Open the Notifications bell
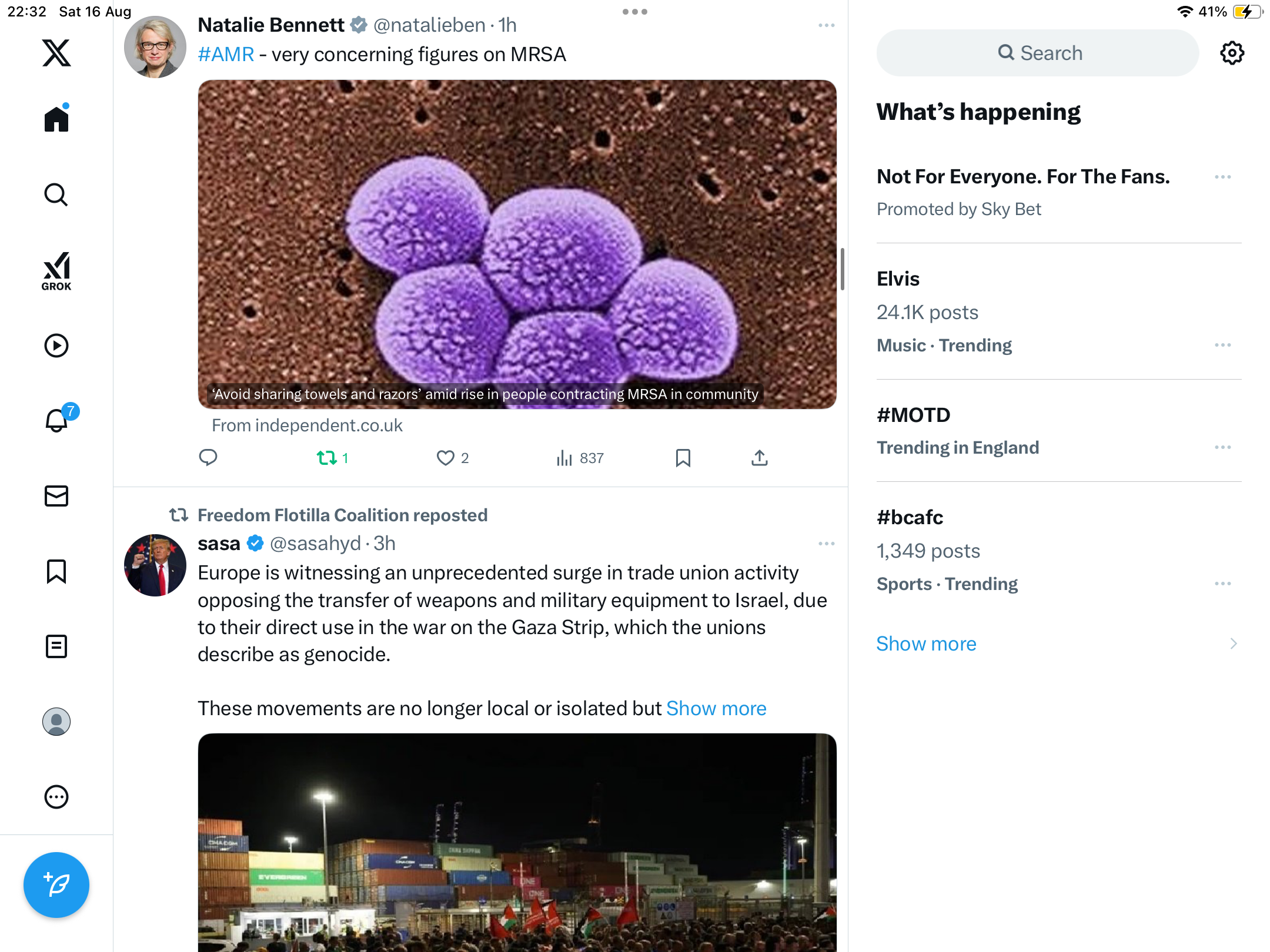This screenshot has height=952, width=1270. point(57,420)
